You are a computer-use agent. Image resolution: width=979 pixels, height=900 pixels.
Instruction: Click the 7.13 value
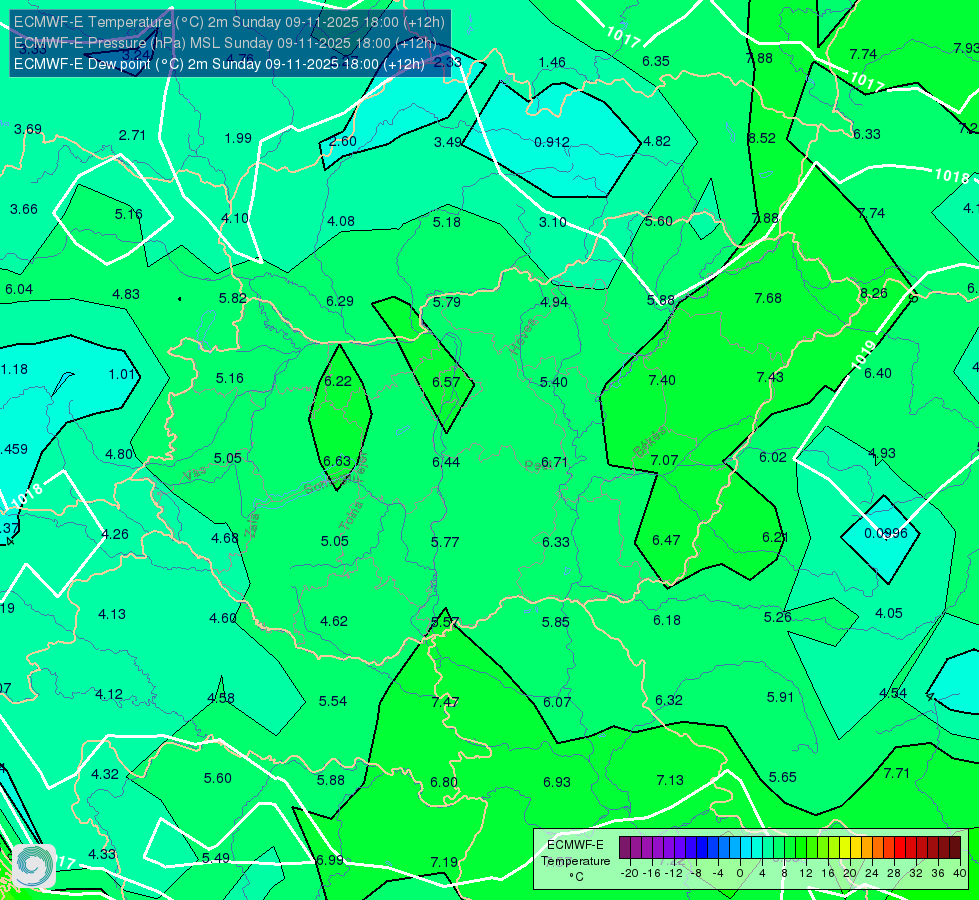[x=670, y=780]
